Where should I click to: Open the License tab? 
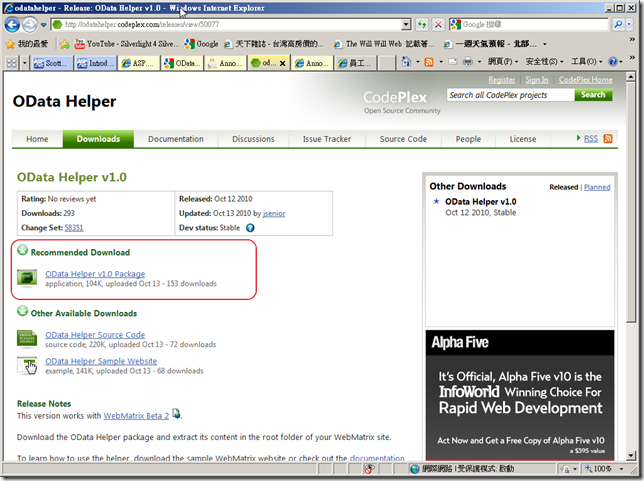(523, 139)
